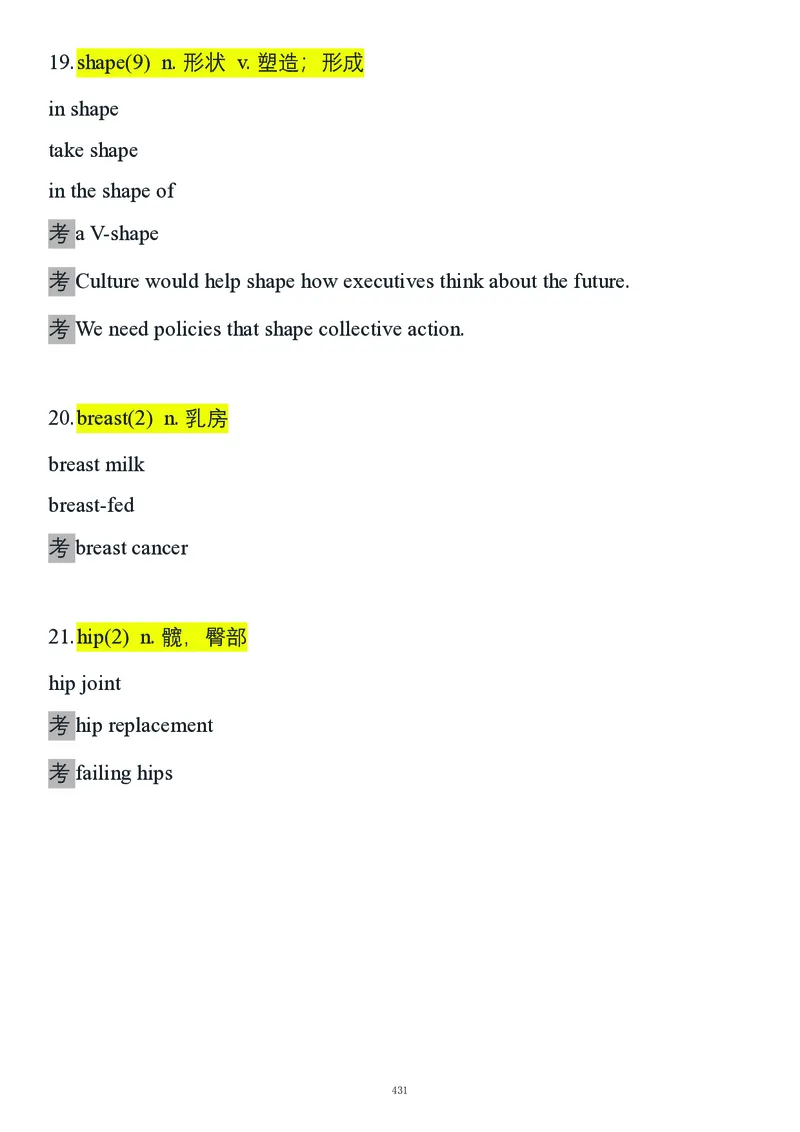800x1132 pixels.
Task: Click the sentence about executives and the future
Action: tap(352, 282)
